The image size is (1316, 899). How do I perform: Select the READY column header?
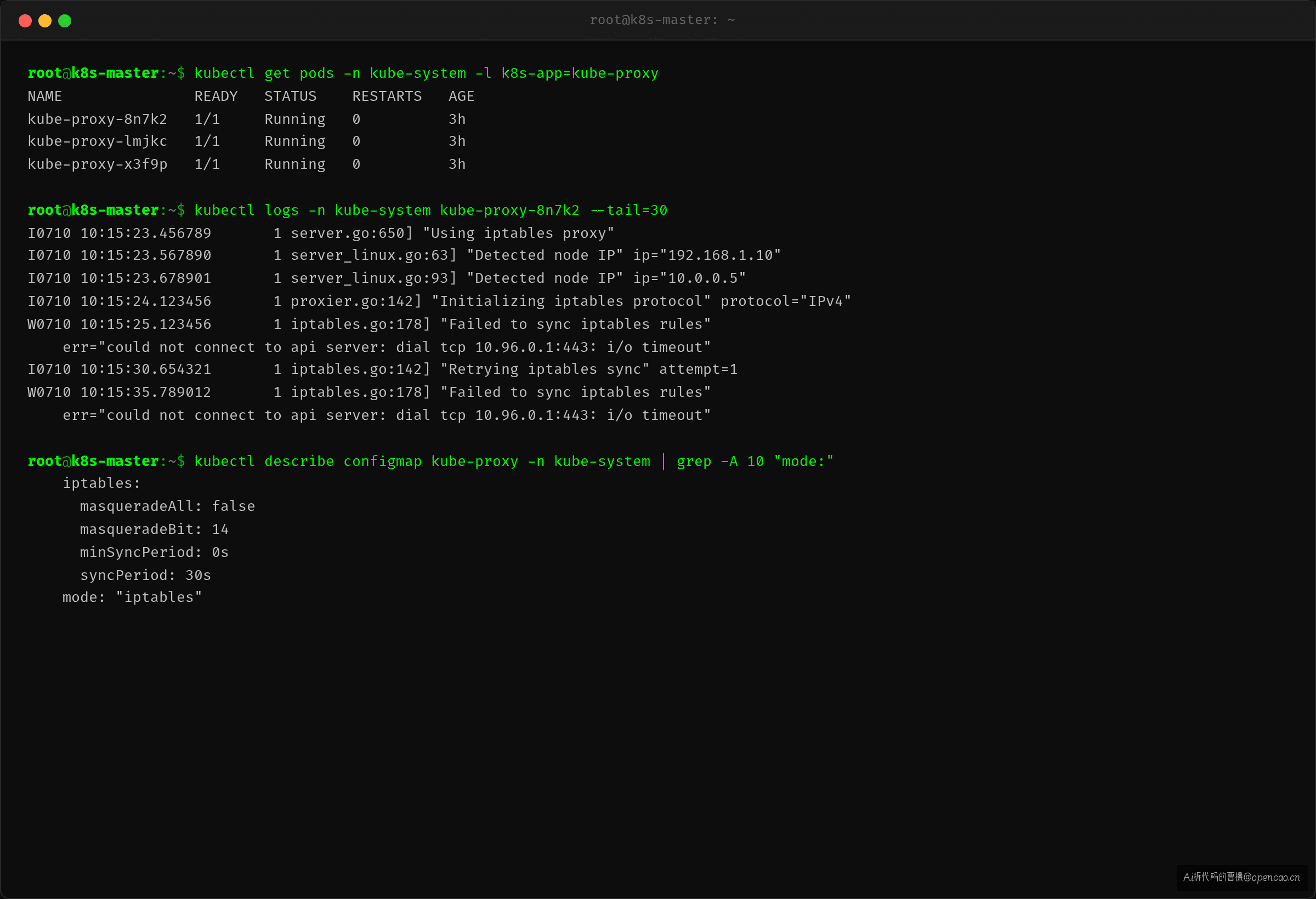[215, 96]
